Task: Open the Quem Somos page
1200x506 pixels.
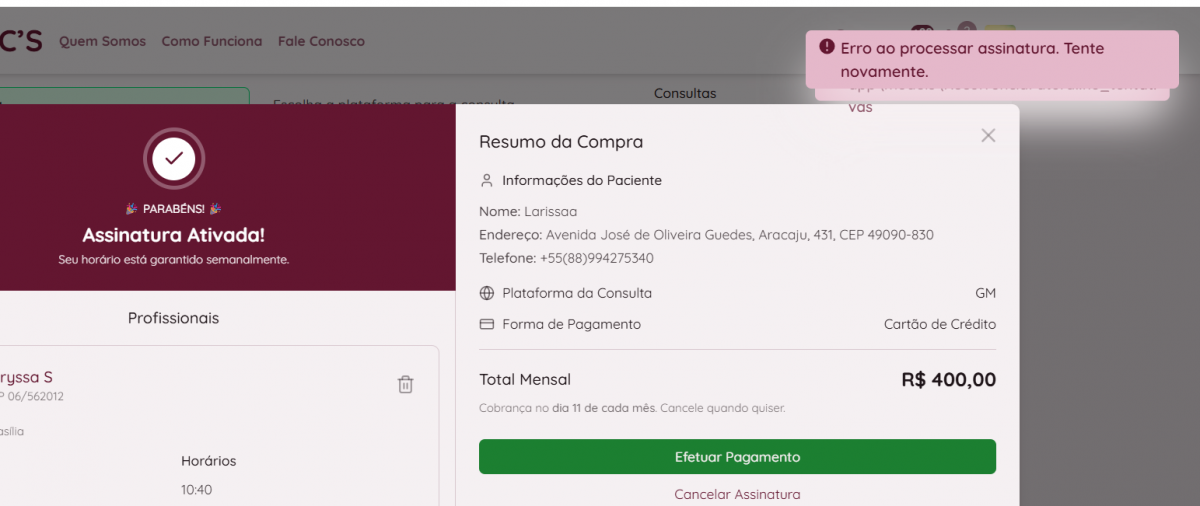Action: tap(102, 41)
